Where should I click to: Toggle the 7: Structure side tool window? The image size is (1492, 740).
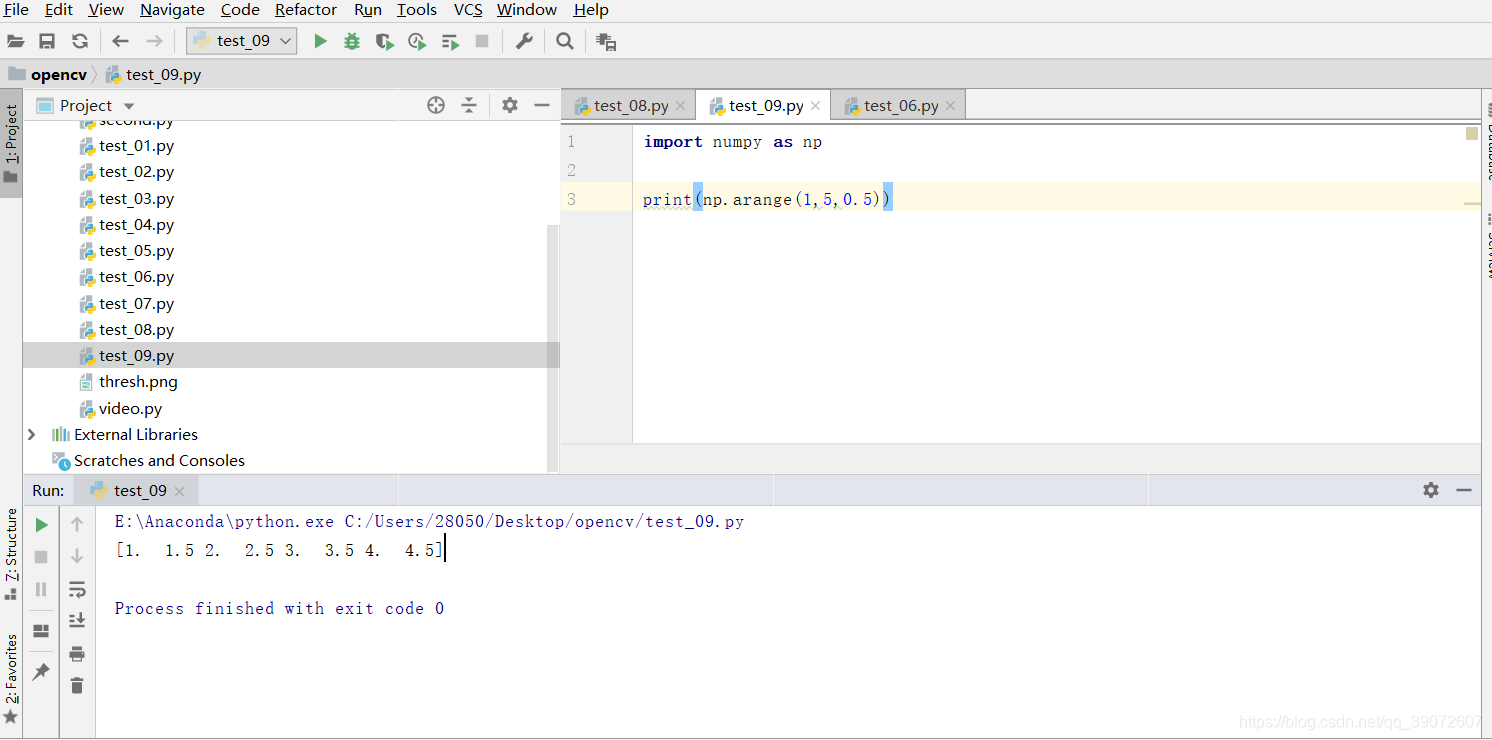coord(11,554)
